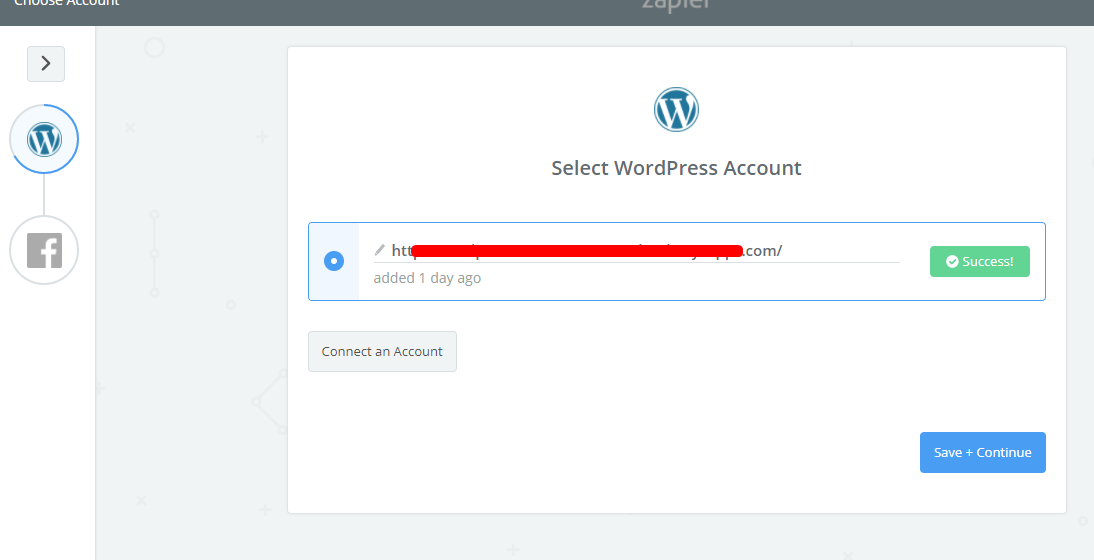Click the Select WordPress Account heading
The image size is (1094, 560).
[676, 168]
